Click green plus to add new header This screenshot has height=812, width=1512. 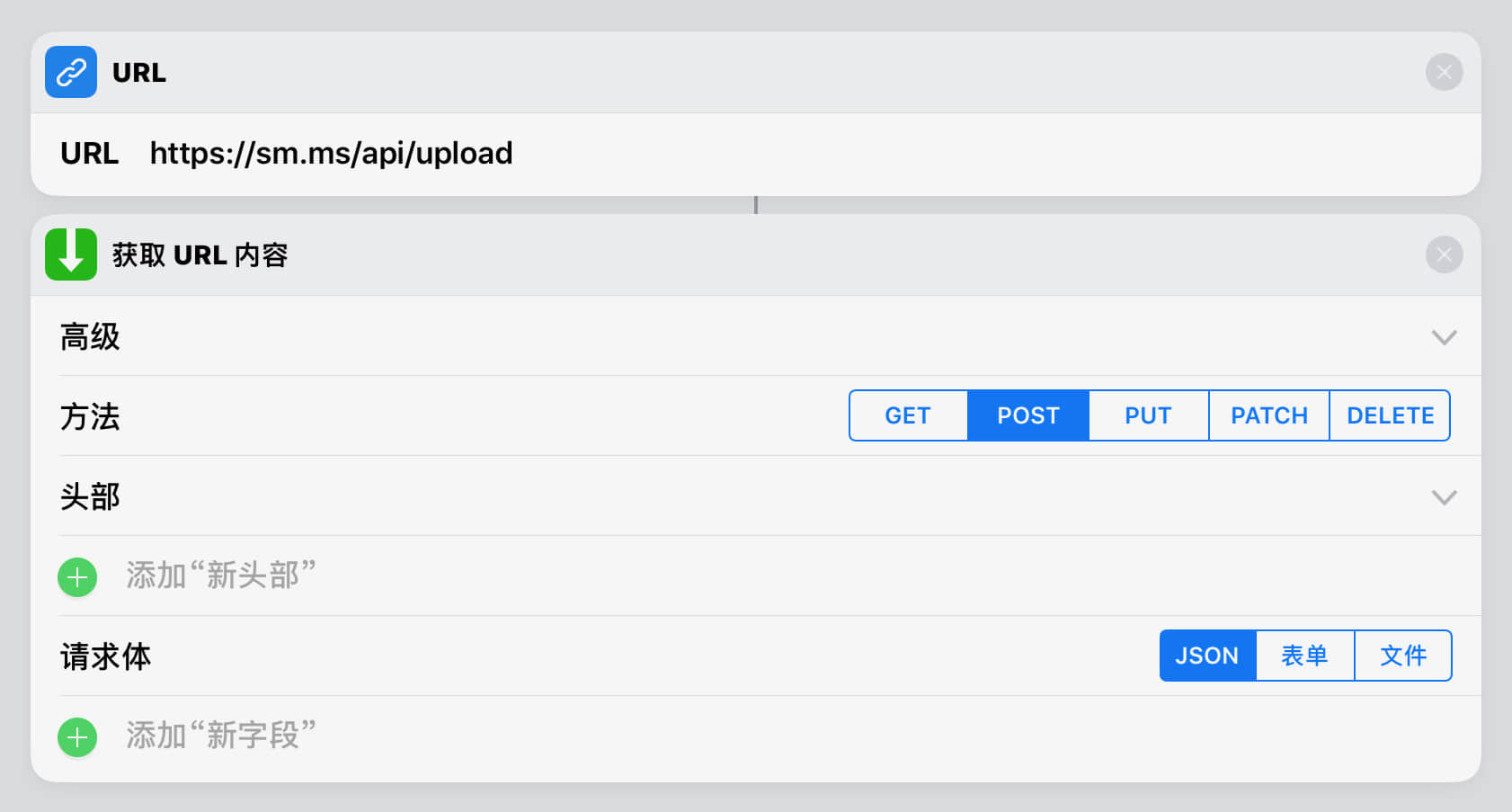point(77,576)
